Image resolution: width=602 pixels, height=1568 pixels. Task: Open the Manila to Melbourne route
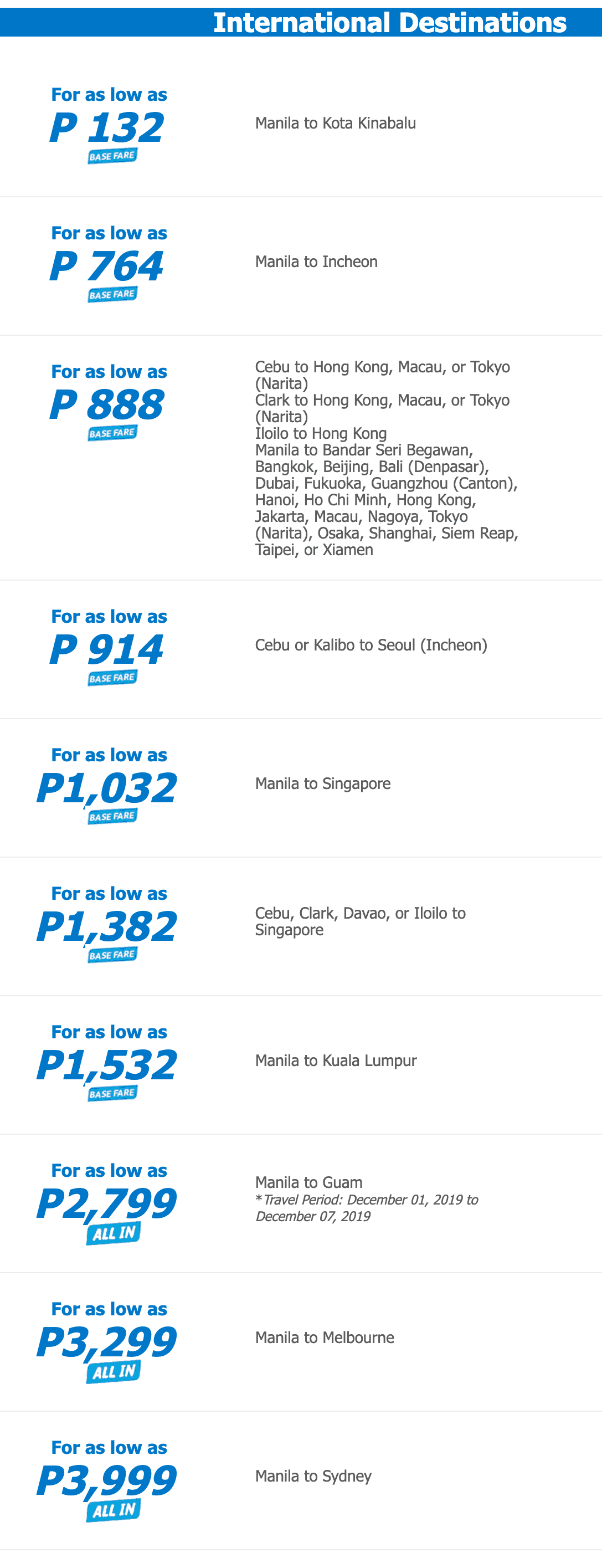coord(325,1338)
